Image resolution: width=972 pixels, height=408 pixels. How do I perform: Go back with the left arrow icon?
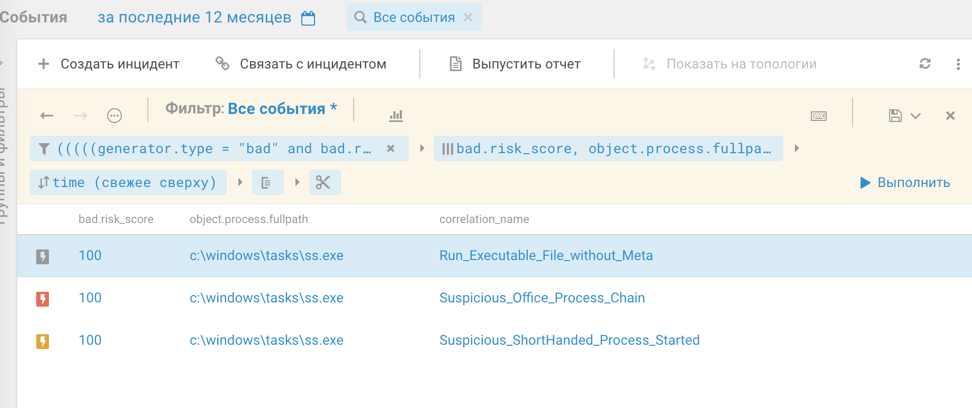(x=47, y=116)
